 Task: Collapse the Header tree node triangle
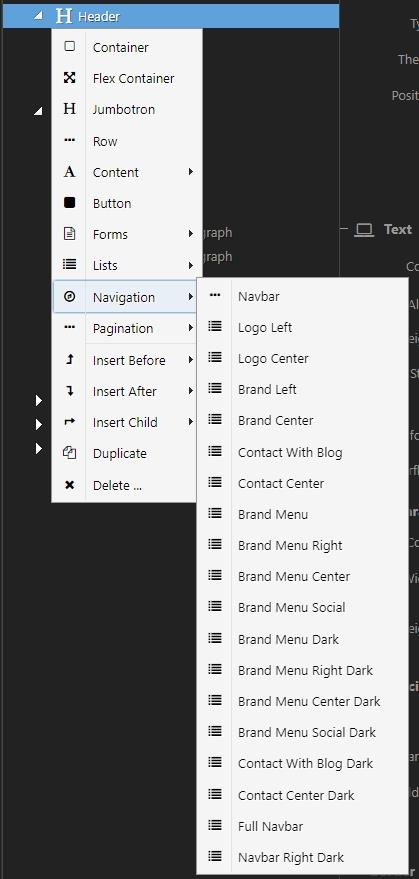[x=38, y=17]
